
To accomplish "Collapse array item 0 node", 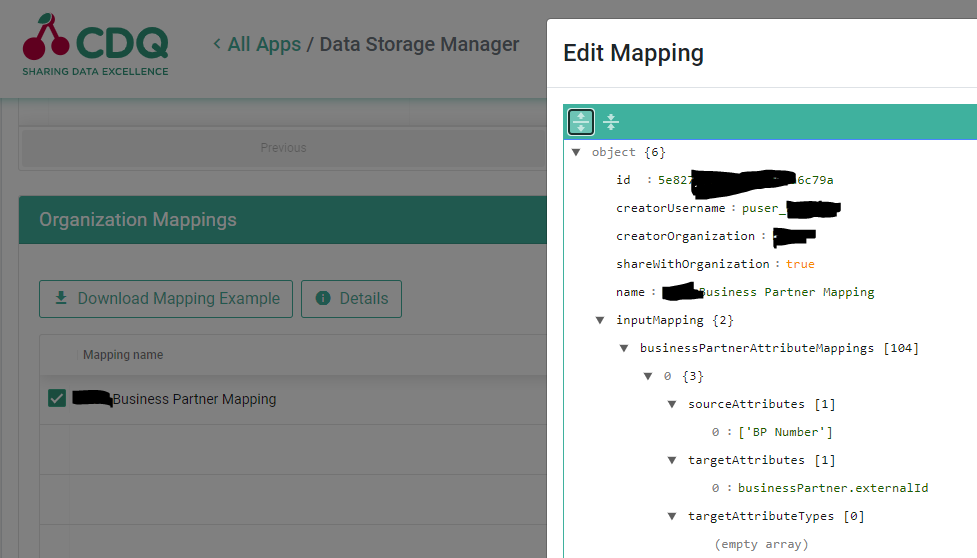I will click(x=648, y=376).
